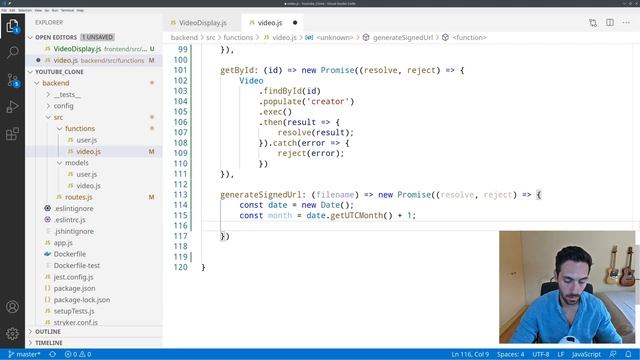Open errors and warnings count in status bar
Screen dimensions: 640x360
coord(78,354)
